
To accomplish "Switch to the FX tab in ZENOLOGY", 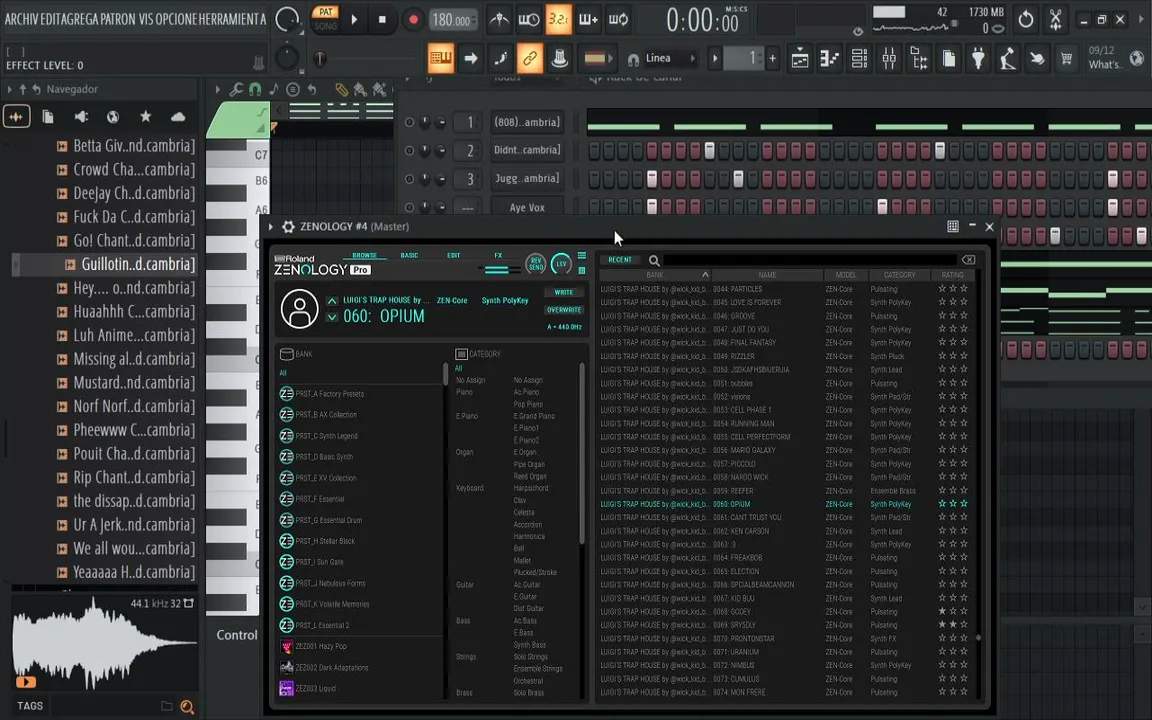I will click(x=498, y=256).
